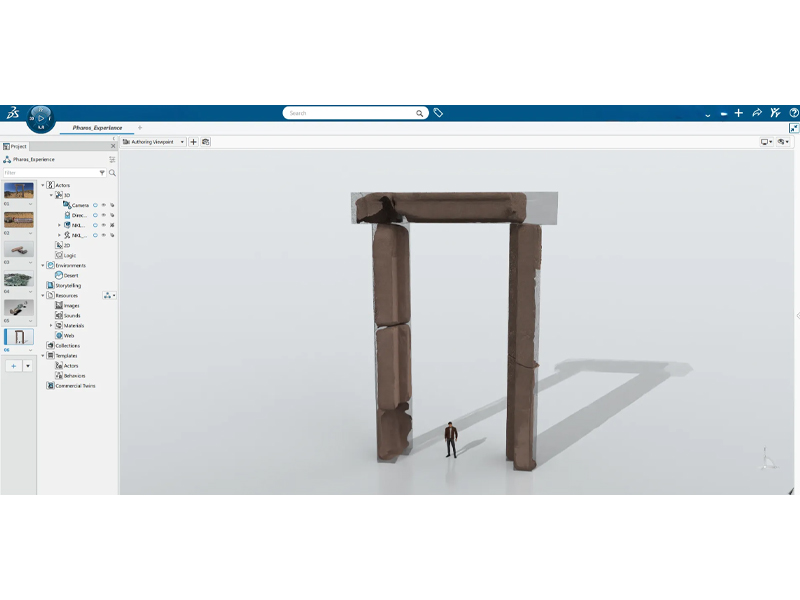The height and width of the screenshot is (600, 800).
Task: Toggle visibility eye for Camera actor
Action: 103,205
